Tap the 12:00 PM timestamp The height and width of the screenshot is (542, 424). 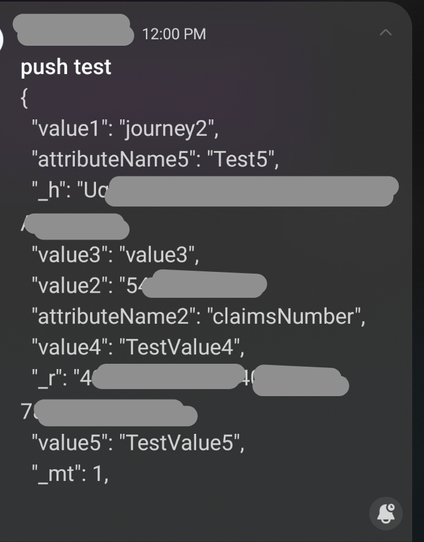point(174,34)
